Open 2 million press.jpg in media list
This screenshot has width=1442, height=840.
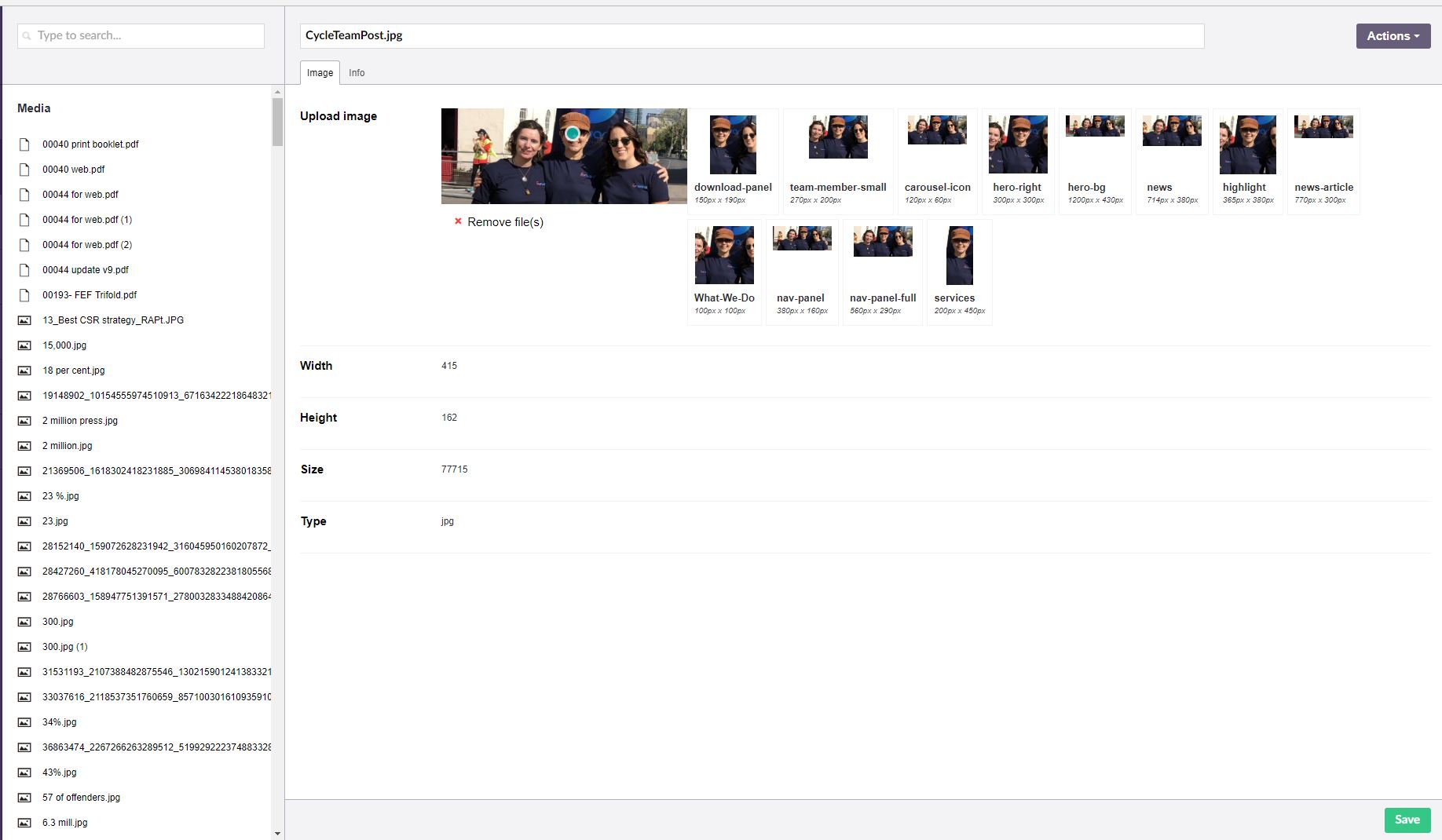tap(80, 421)
